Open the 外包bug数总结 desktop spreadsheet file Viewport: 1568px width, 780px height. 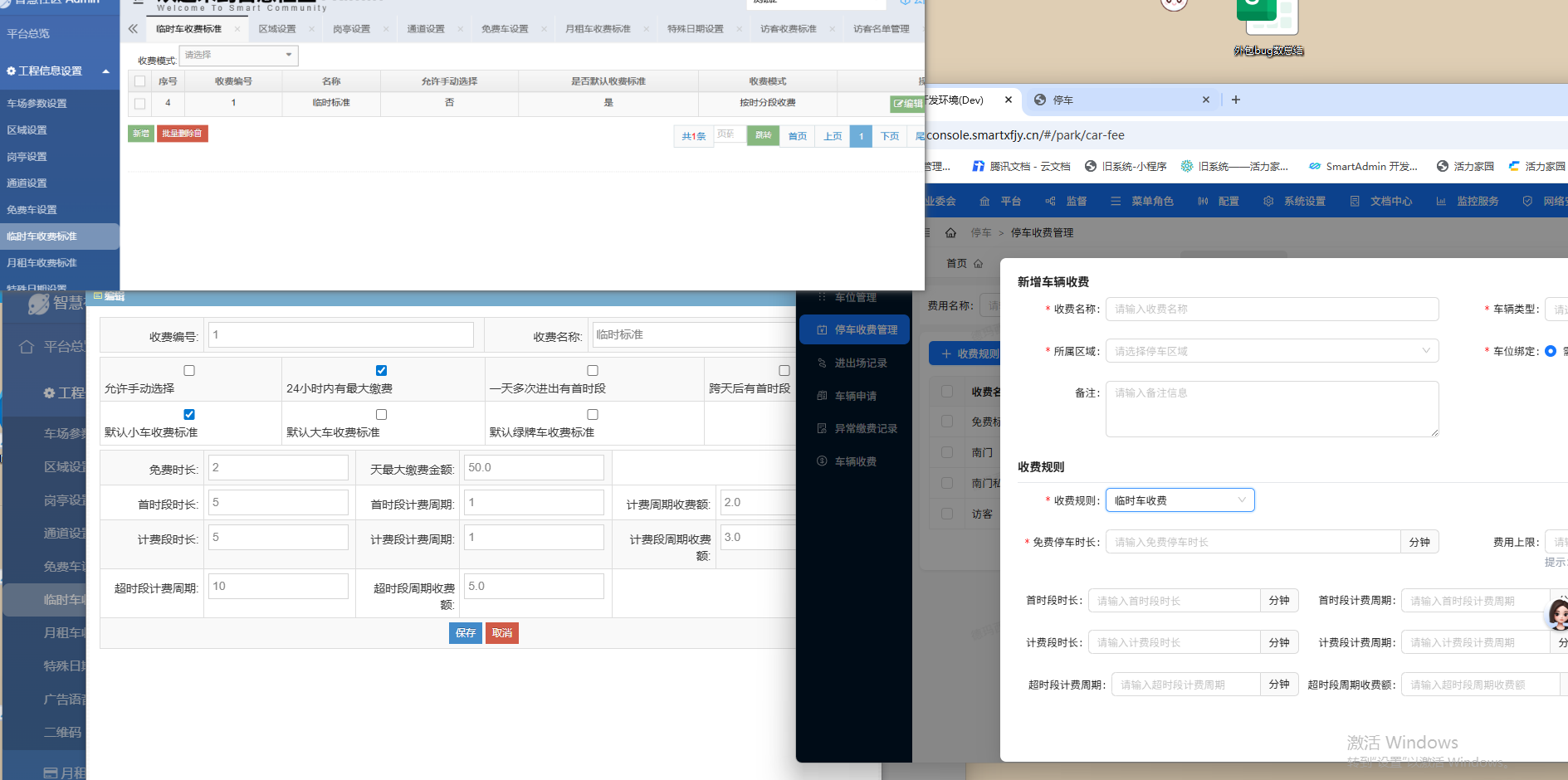(x=1267, y=25)
